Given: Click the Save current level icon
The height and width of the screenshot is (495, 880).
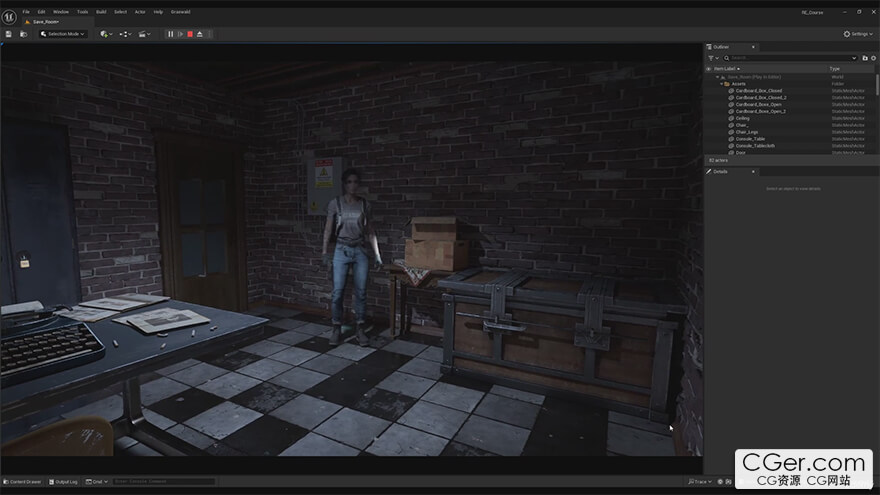Looking at the screenshot, I should [9, 34].
